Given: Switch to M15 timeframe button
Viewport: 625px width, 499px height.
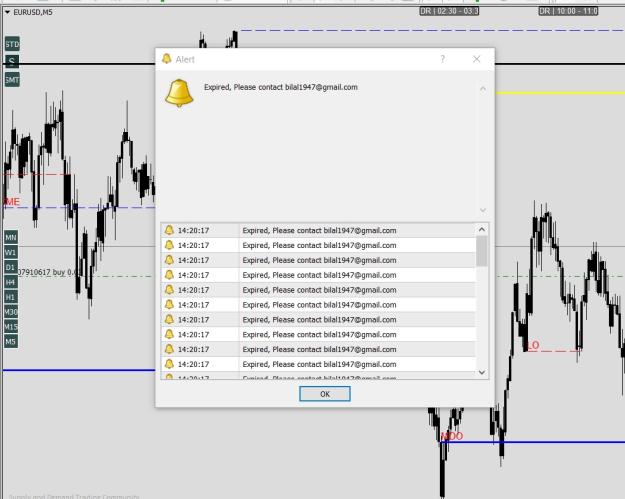Looking at the screenshot, I should (x=11, y=327).
